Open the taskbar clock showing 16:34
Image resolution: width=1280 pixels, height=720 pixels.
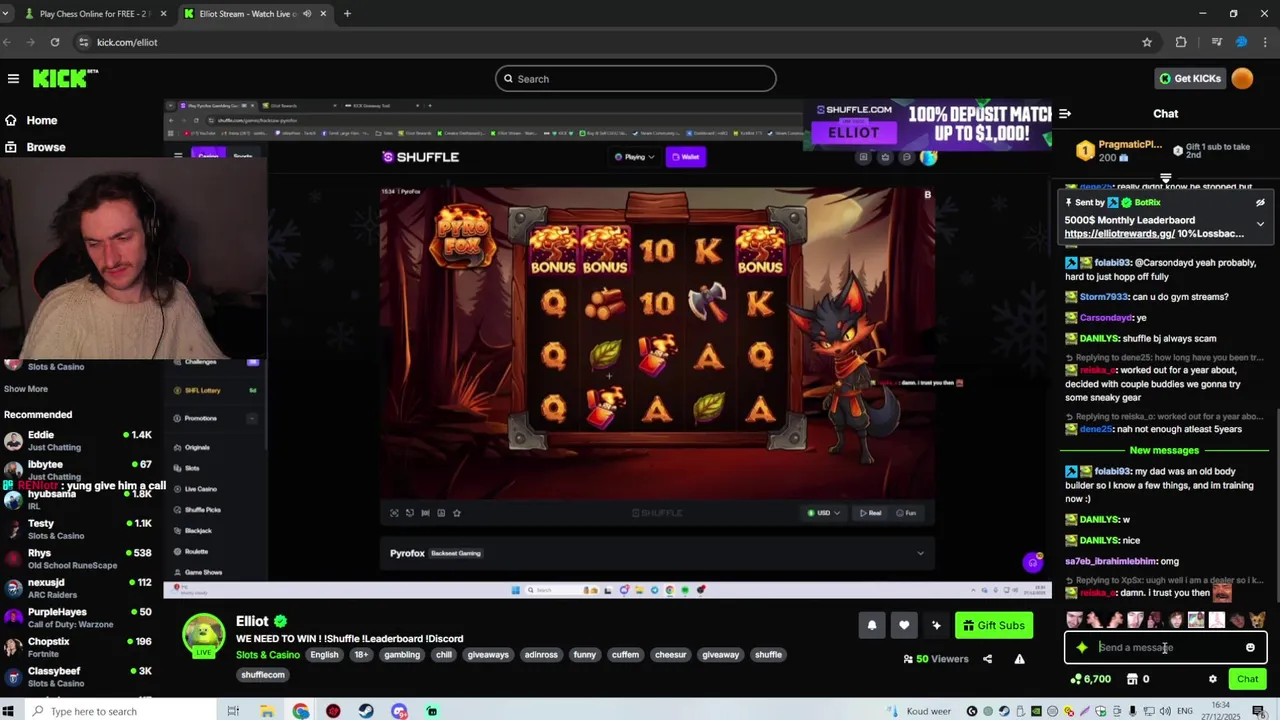(x=1222, y=711)
